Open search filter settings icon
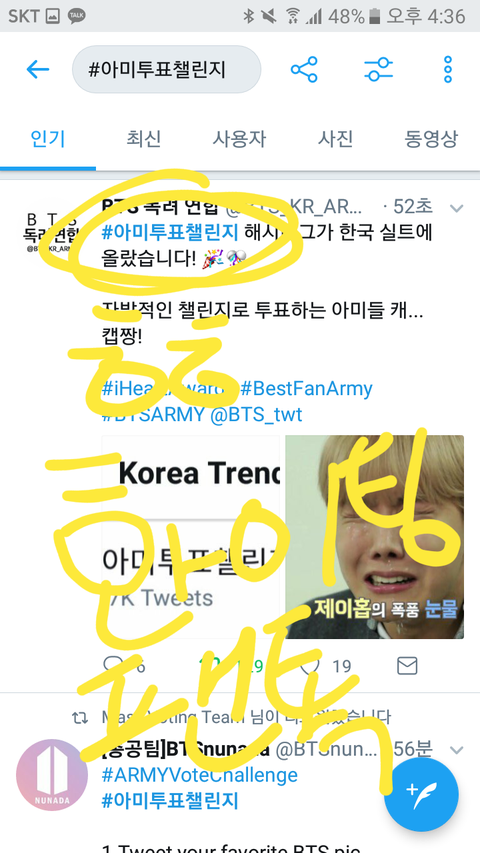The image size is (480, 853). (x=378, y=70)
